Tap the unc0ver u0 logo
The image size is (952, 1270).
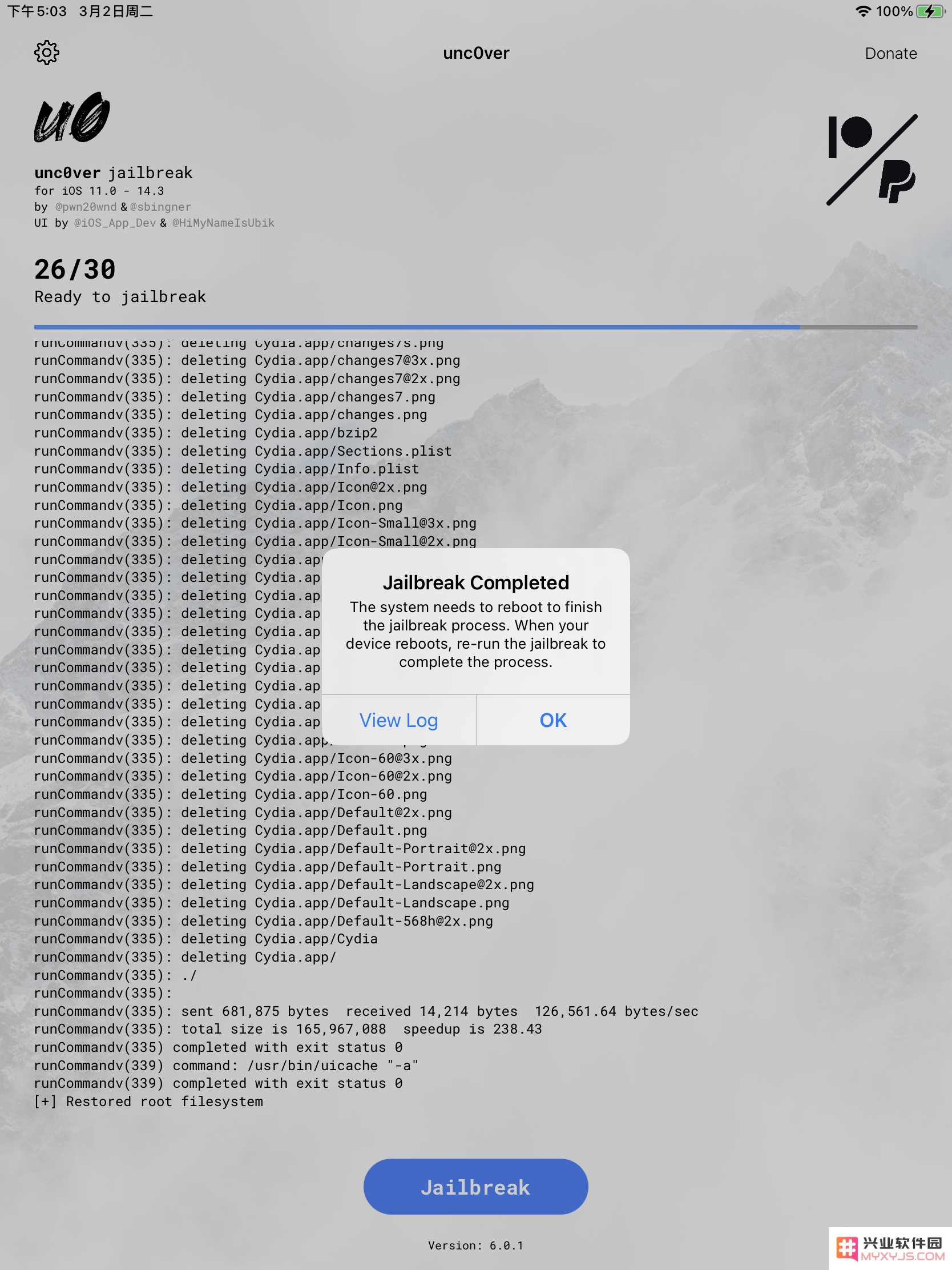[x=72, y=117]
